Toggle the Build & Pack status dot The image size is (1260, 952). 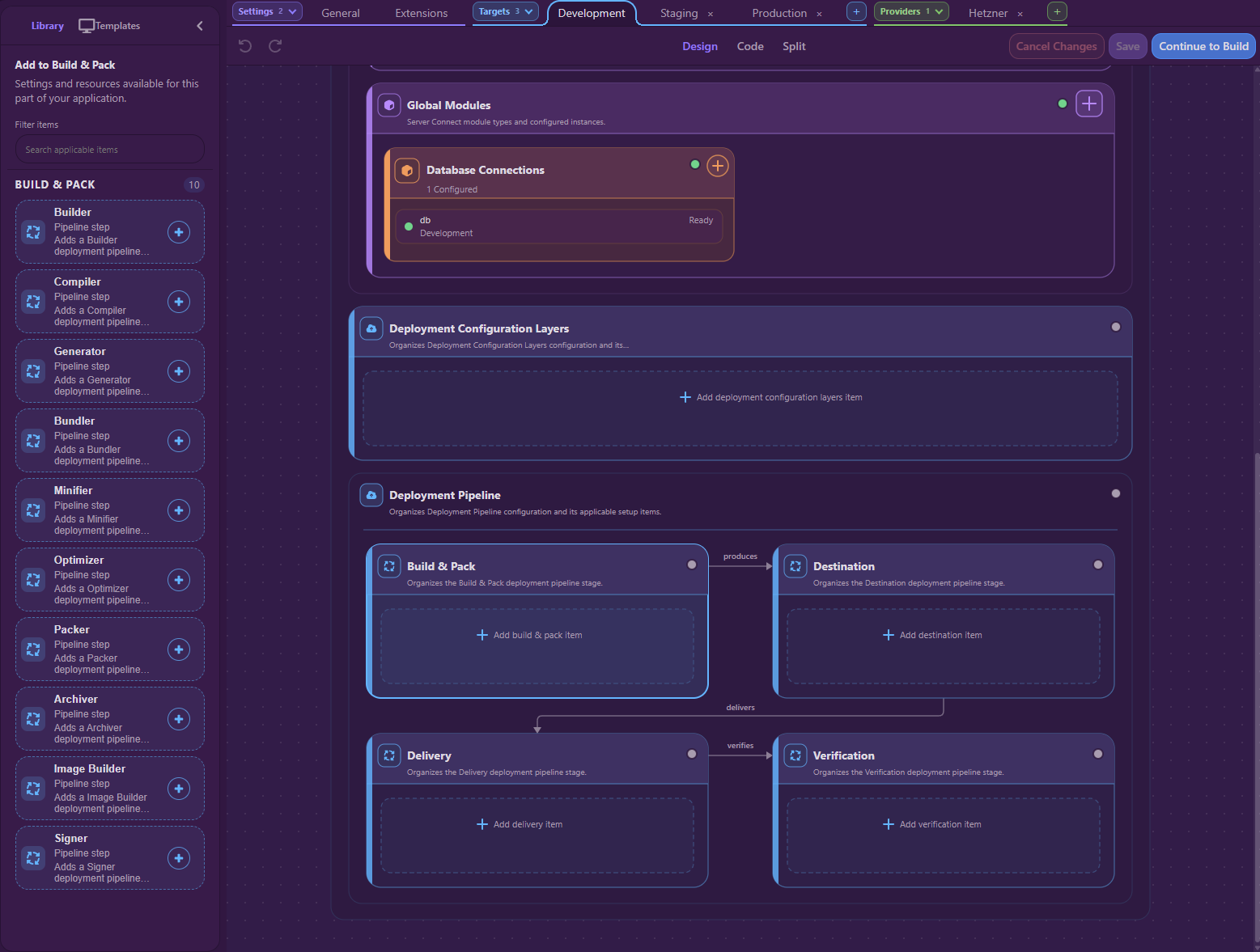[x=692, y=565]
